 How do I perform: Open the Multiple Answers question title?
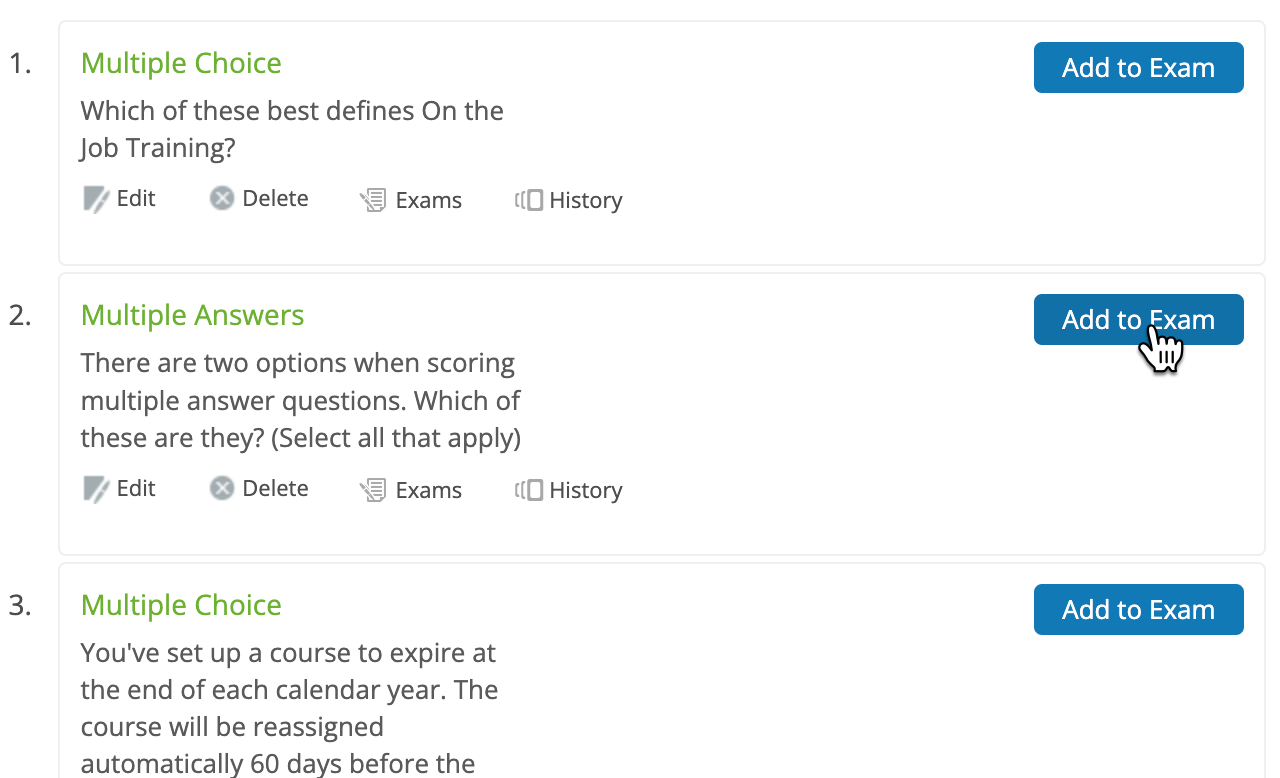point(192,315)
